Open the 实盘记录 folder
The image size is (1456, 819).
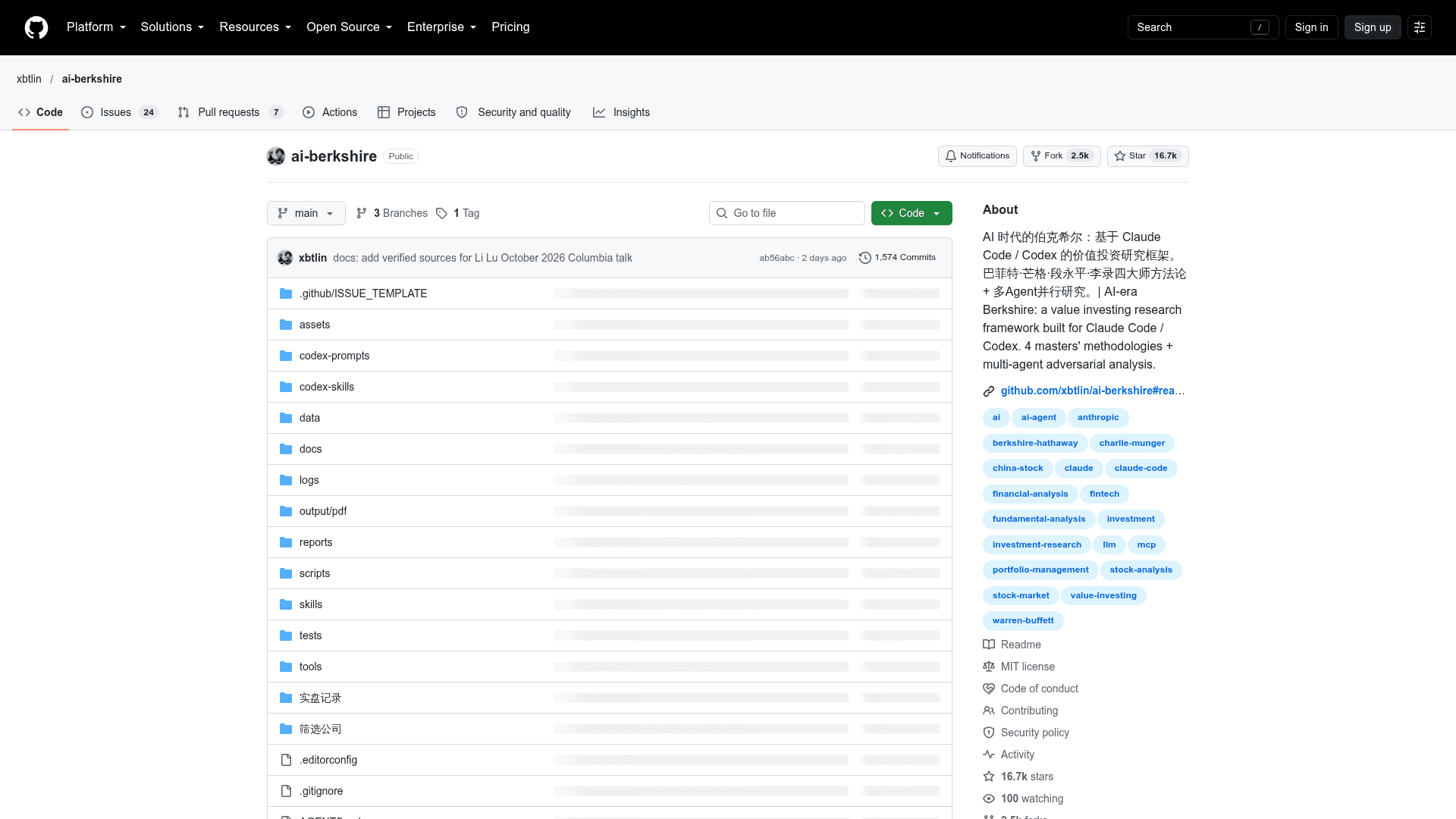(x=320, y=698)
